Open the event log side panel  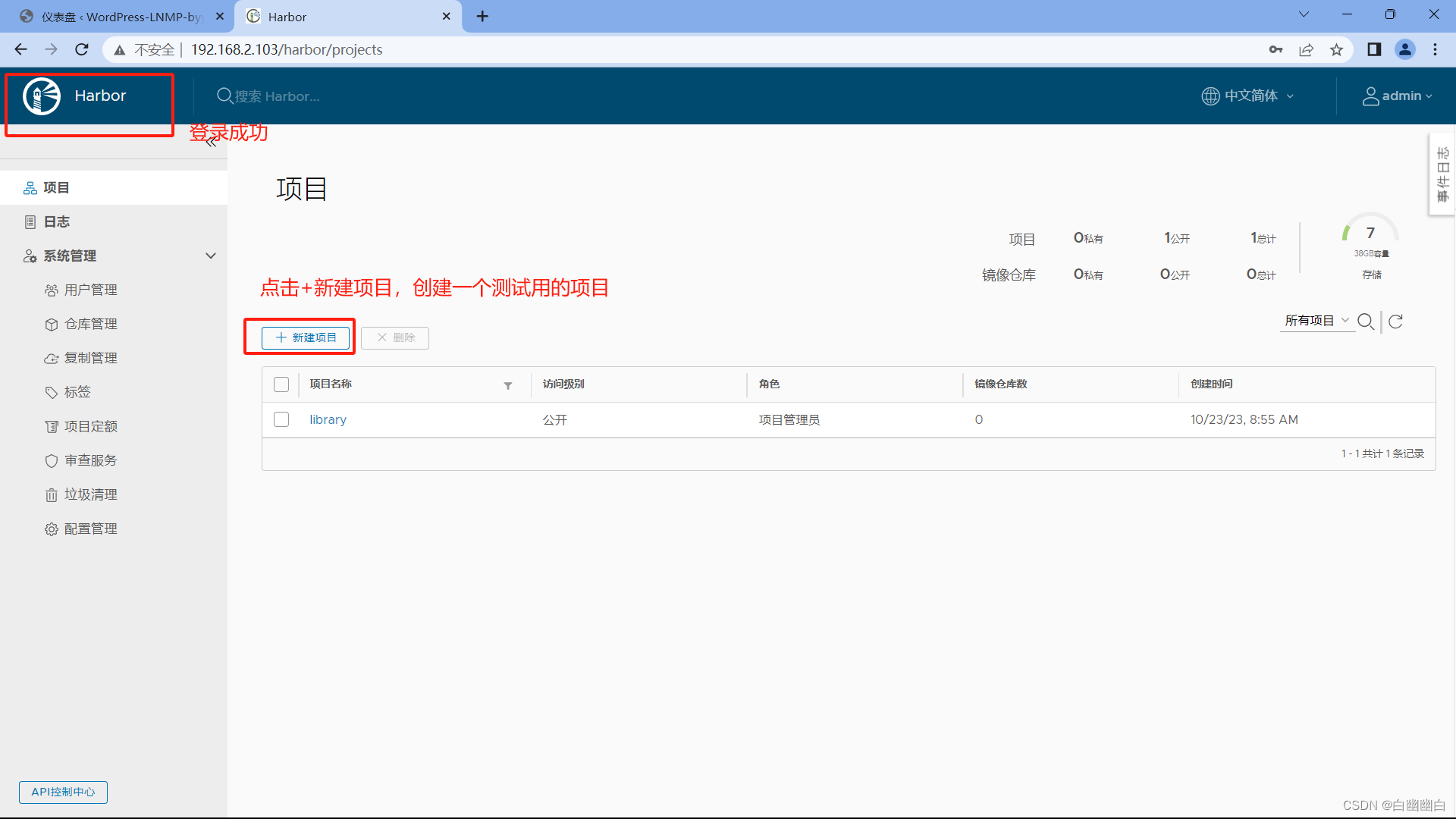tap(1442, 174)
